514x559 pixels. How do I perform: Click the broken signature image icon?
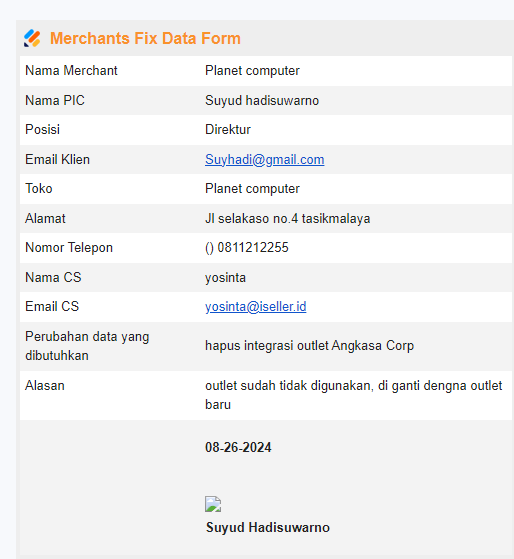pos(213,504)
